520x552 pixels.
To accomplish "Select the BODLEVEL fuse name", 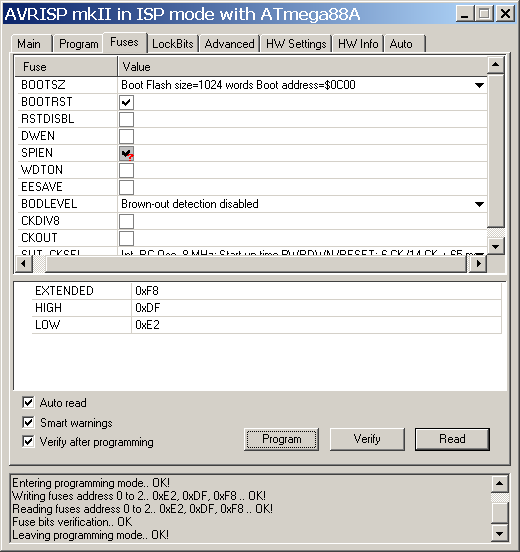I will click(49, 204).
